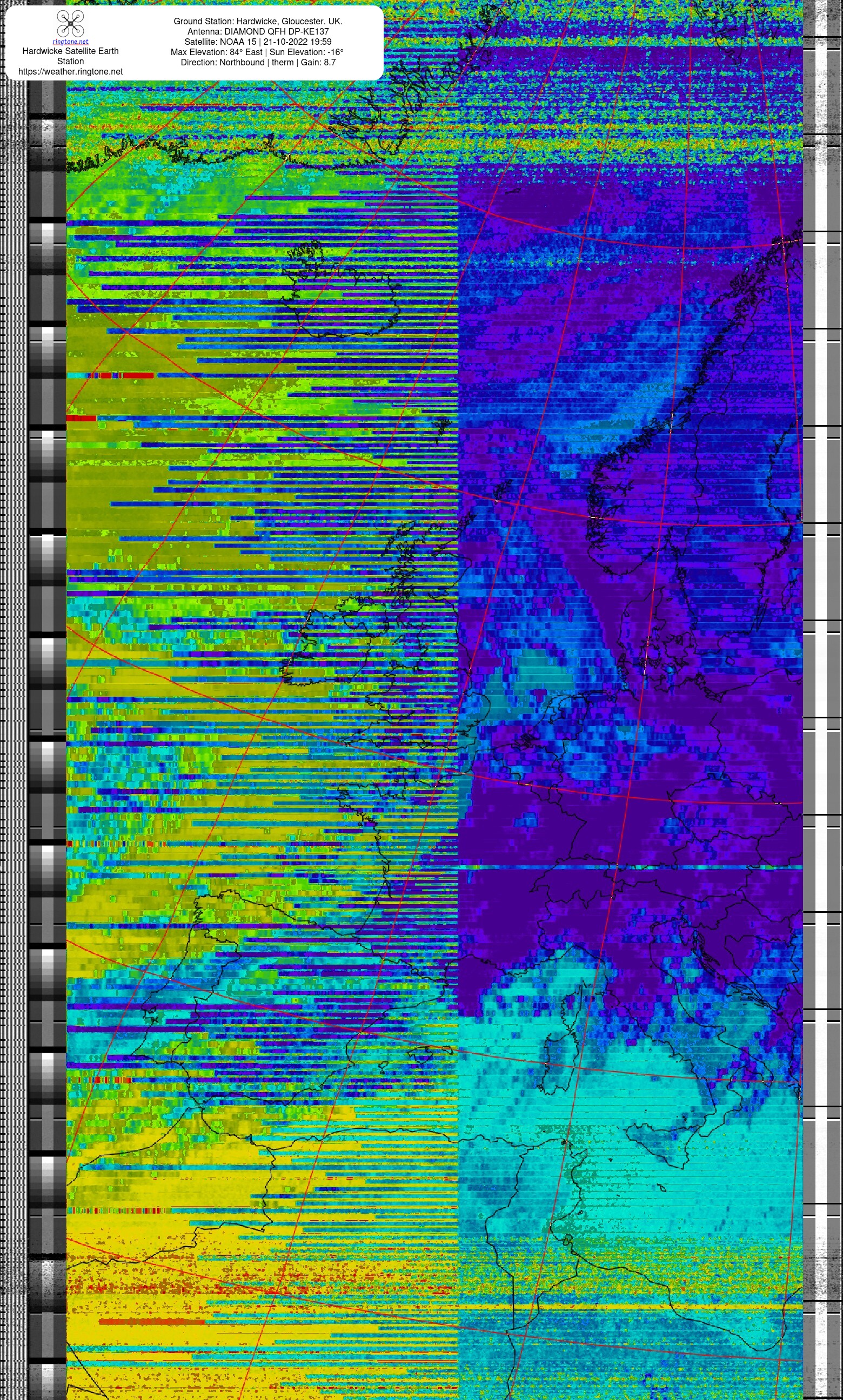This screenshot has width=843, height=1400.
Task: Click the Satellite NOAA 15 date line
Action: [x=258, y=42]
